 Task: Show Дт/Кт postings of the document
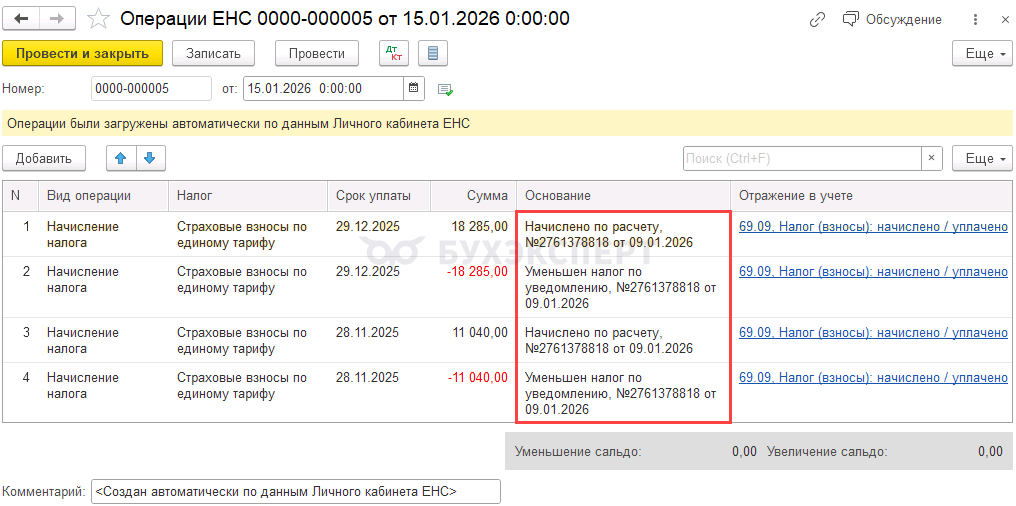(393, 53)
